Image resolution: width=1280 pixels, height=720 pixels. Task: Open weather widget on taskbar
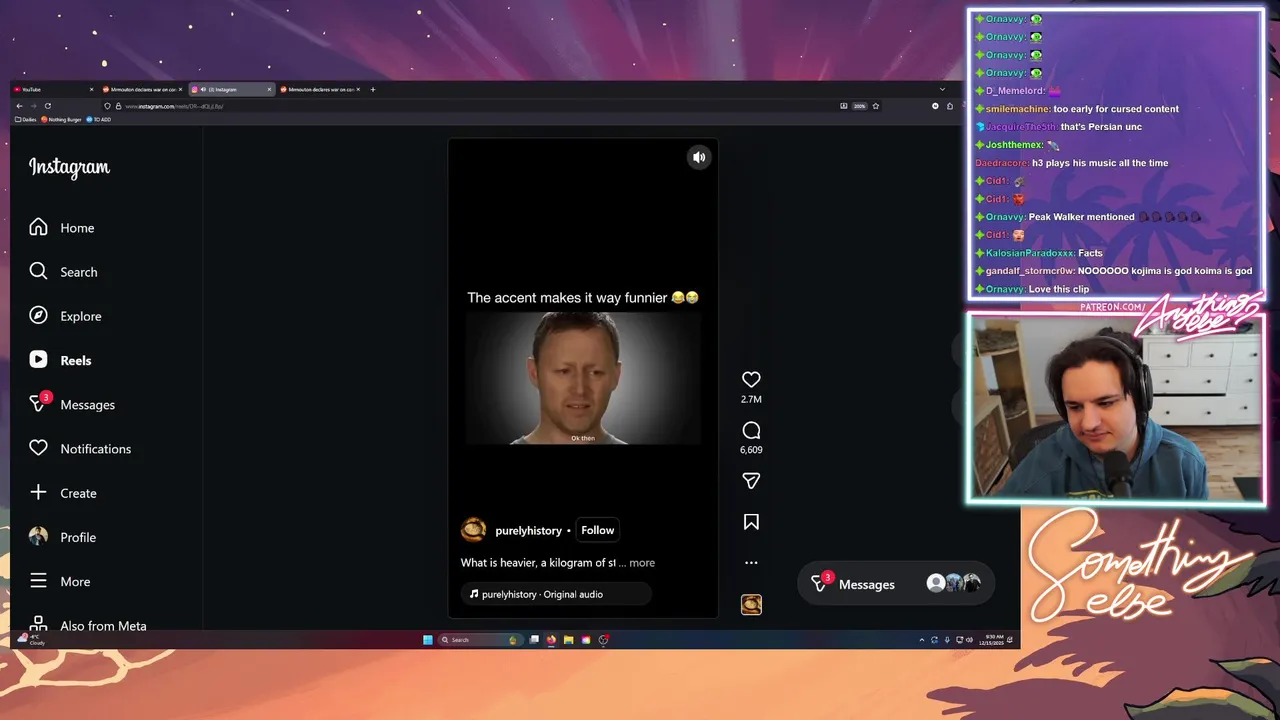[x=30, y=639]
